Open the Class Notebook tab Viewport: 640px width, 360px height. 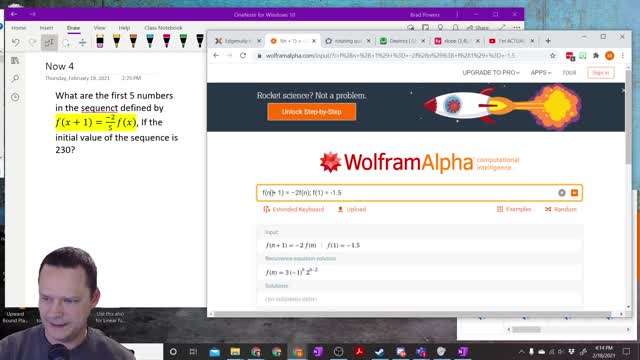163,28
